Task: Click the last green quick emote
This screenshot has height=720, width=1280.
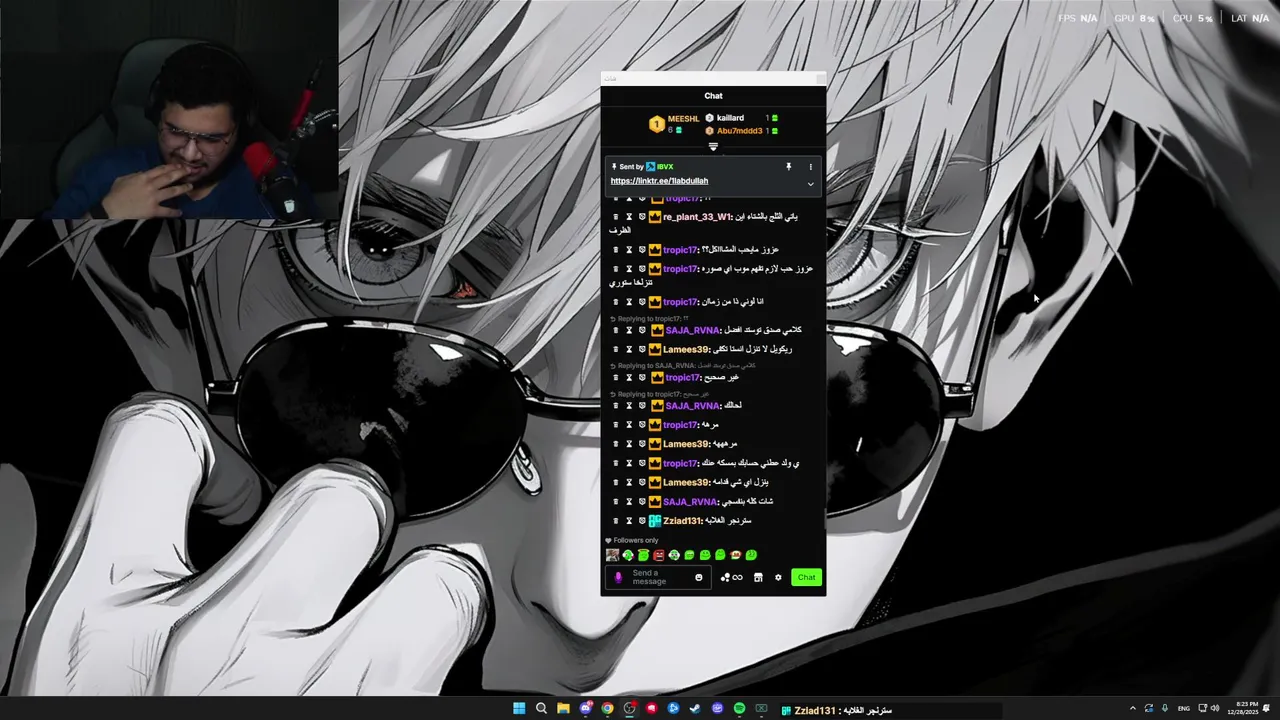Action: click(751, 555)
